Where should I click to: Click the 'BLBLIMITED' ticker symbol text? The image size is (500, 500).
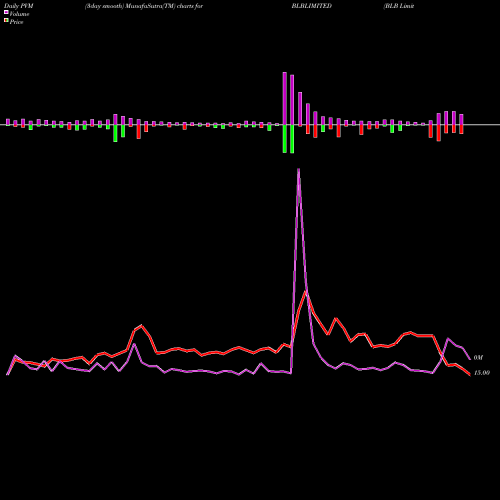[311, 6]
